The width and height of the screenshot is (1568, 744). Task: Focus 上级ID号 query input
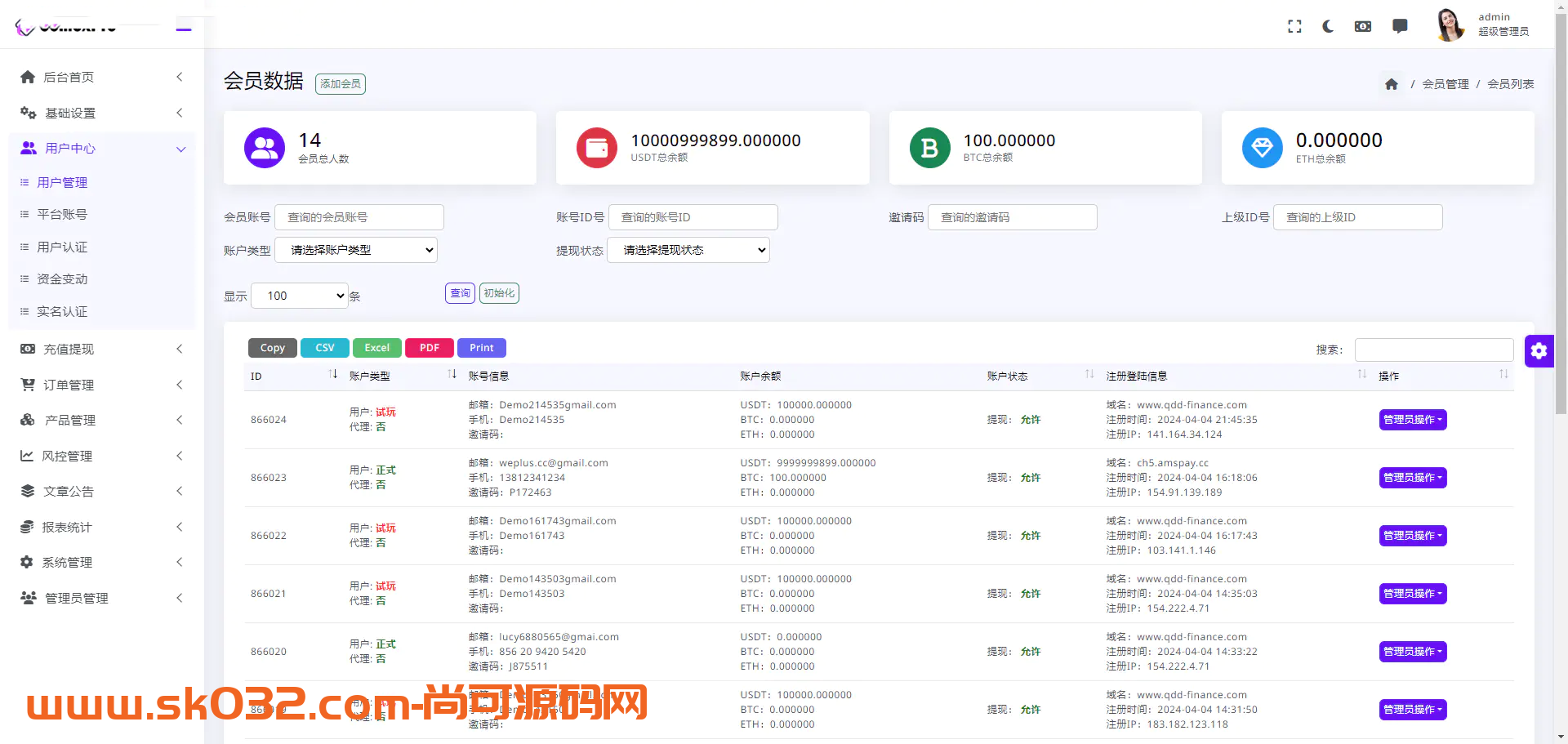pyautogui.click(x=1358, y=217)
